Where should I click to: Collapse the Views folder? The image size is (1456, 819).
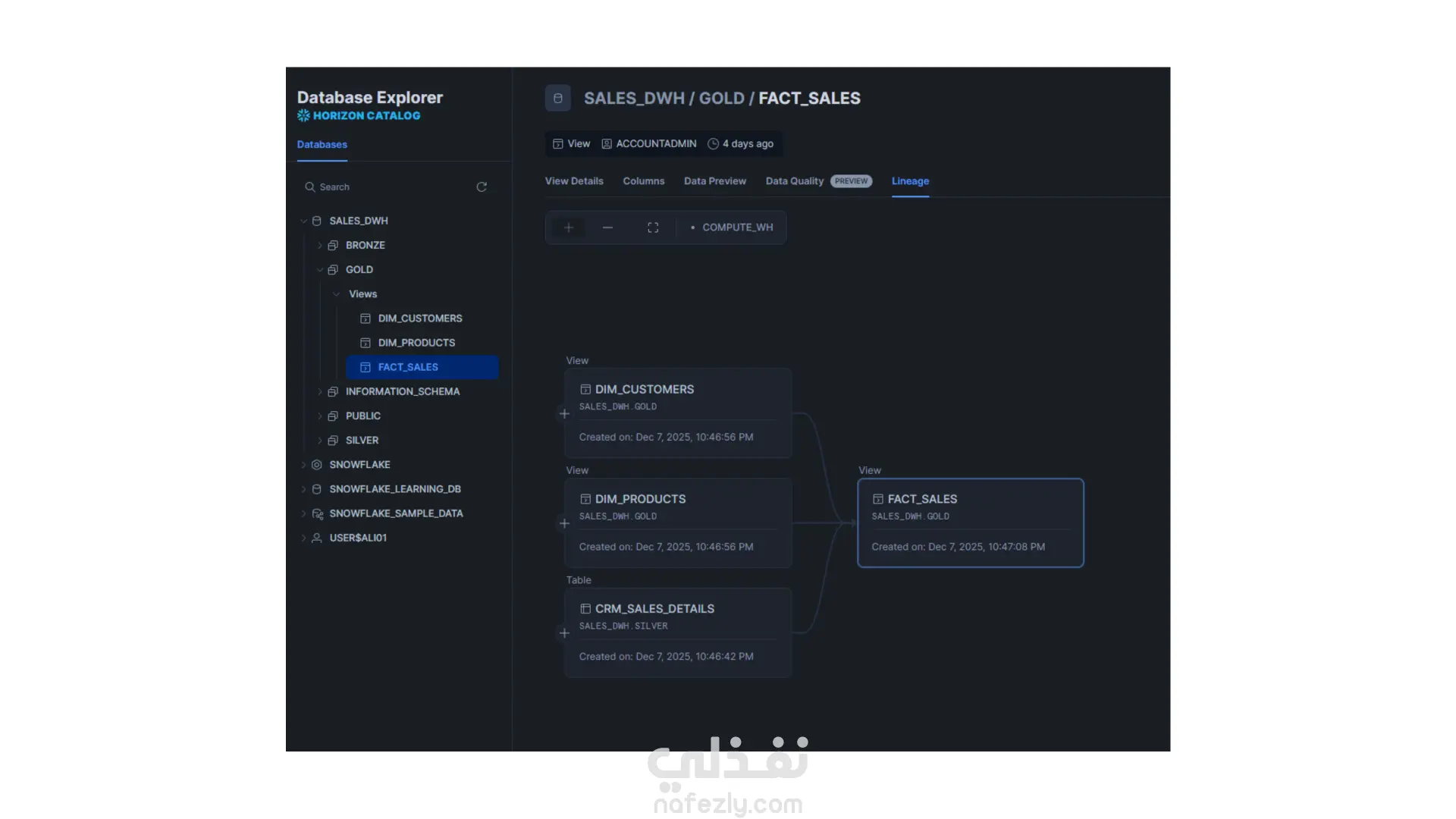(x=336, y=294)
